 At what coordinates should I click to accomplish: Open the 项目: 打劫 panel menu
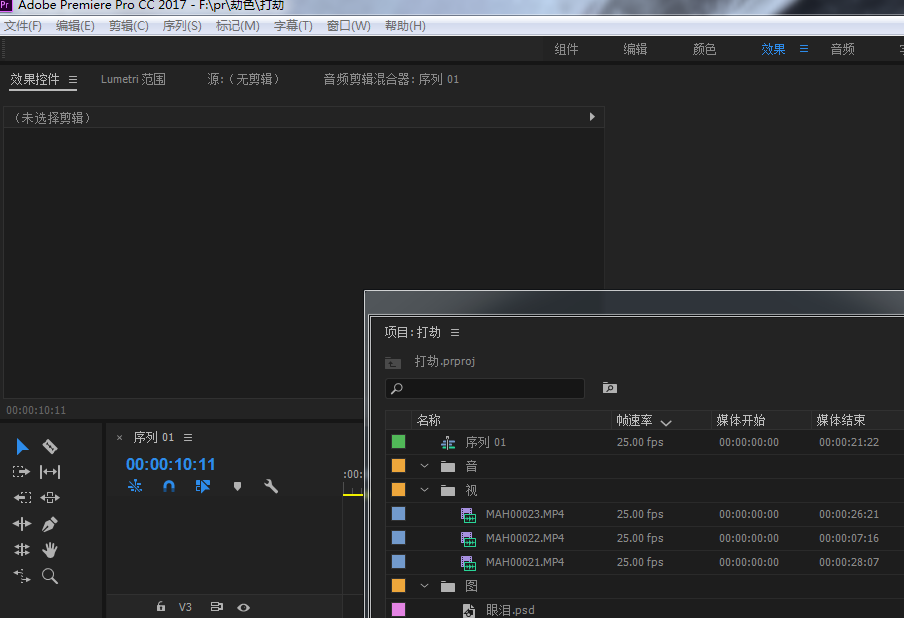[x=455, y=333]
